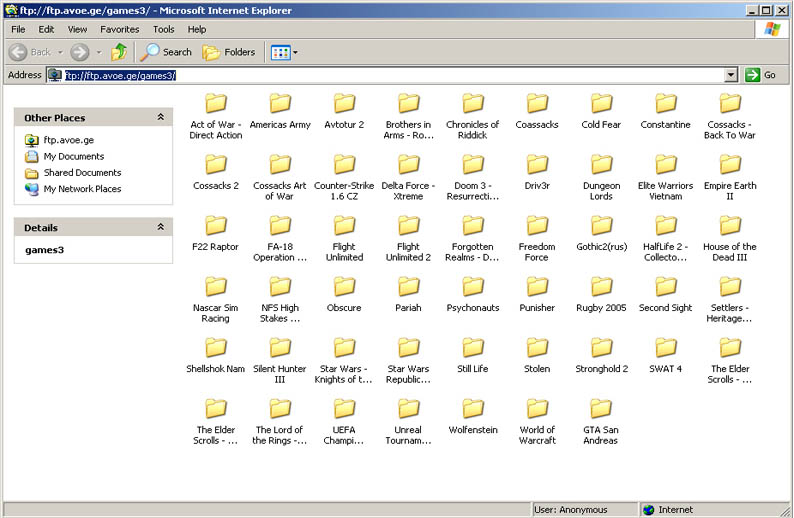Click the Internet zone status indicator
Image resolution: width=794 pixels, height=518 pixels.
(x=668, y=510)
